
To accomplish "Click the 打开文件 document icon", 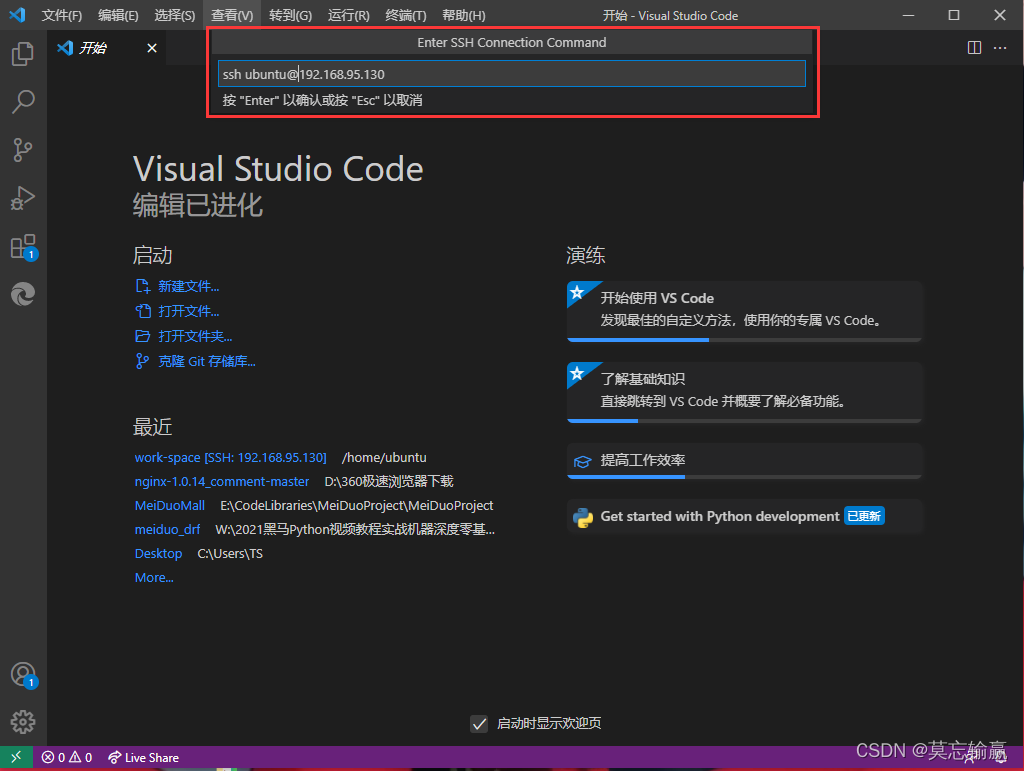I will pyautogui.click(x=142, y=311).
